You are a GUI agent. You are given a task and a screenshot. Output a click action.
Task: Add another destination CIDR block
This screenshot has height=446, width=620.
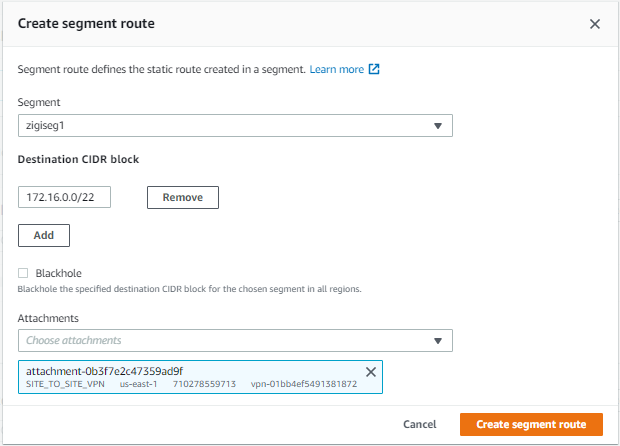44,235
